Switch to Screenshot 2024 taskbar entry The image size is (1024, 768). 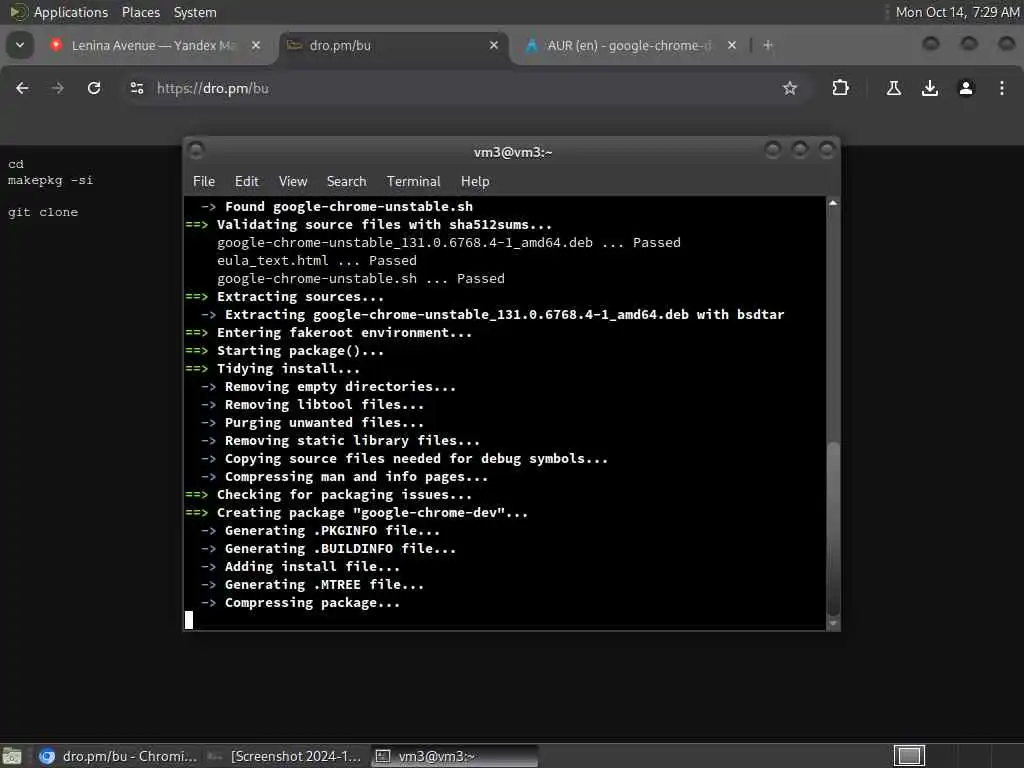[285, 756]
